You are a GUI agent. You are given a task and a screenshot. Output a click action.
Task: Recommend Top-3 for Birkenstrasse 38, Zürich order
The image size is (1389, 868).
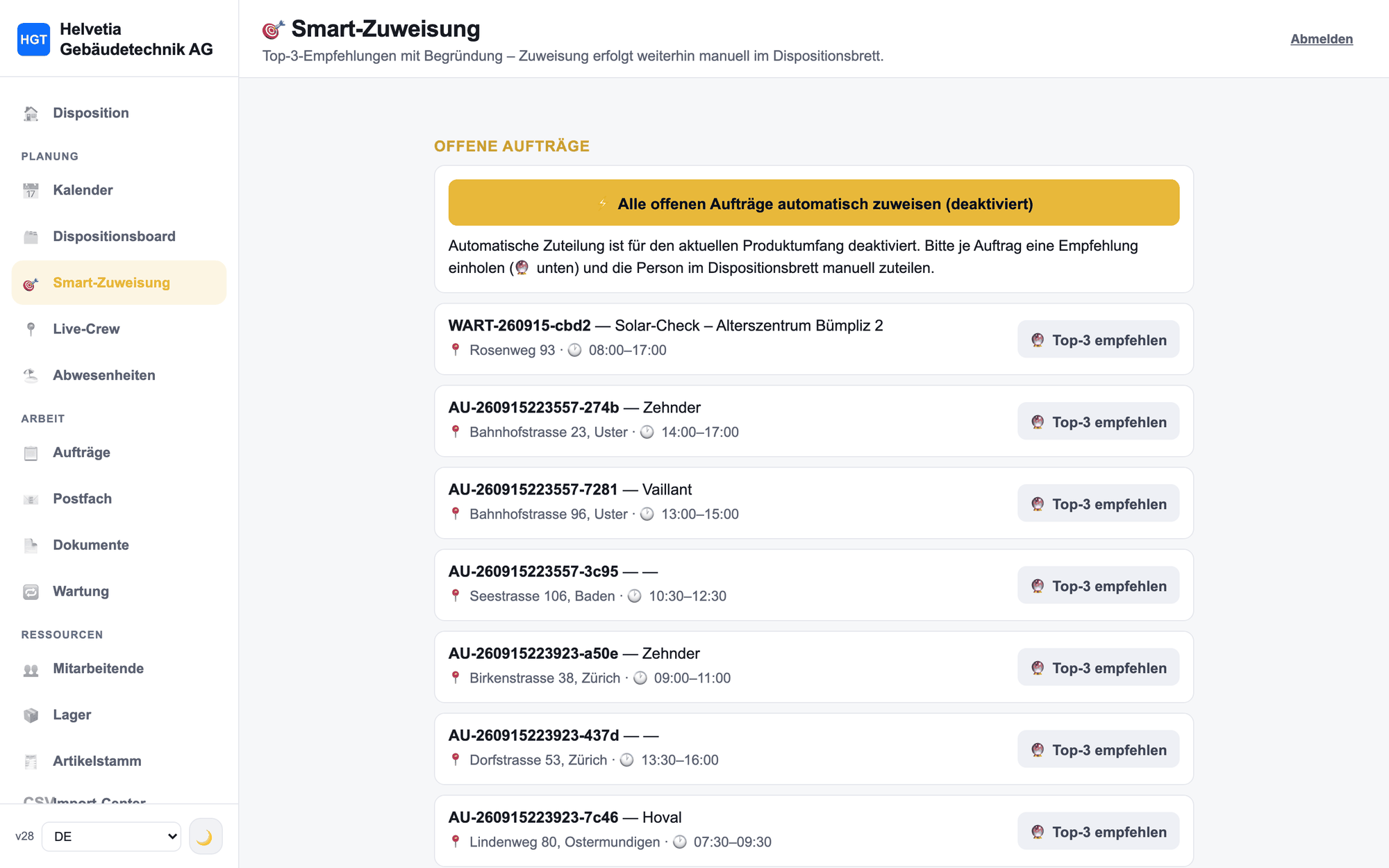[1099, 667]
